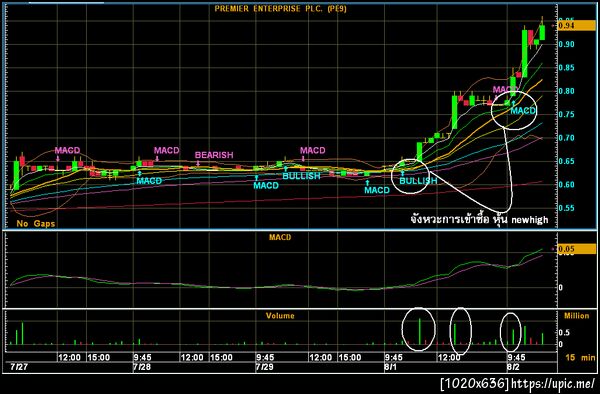The height and width of the screenshot is (394, 600).
Task: Click the 0.5 volume axis label
Action: click(x=564, y=332)
